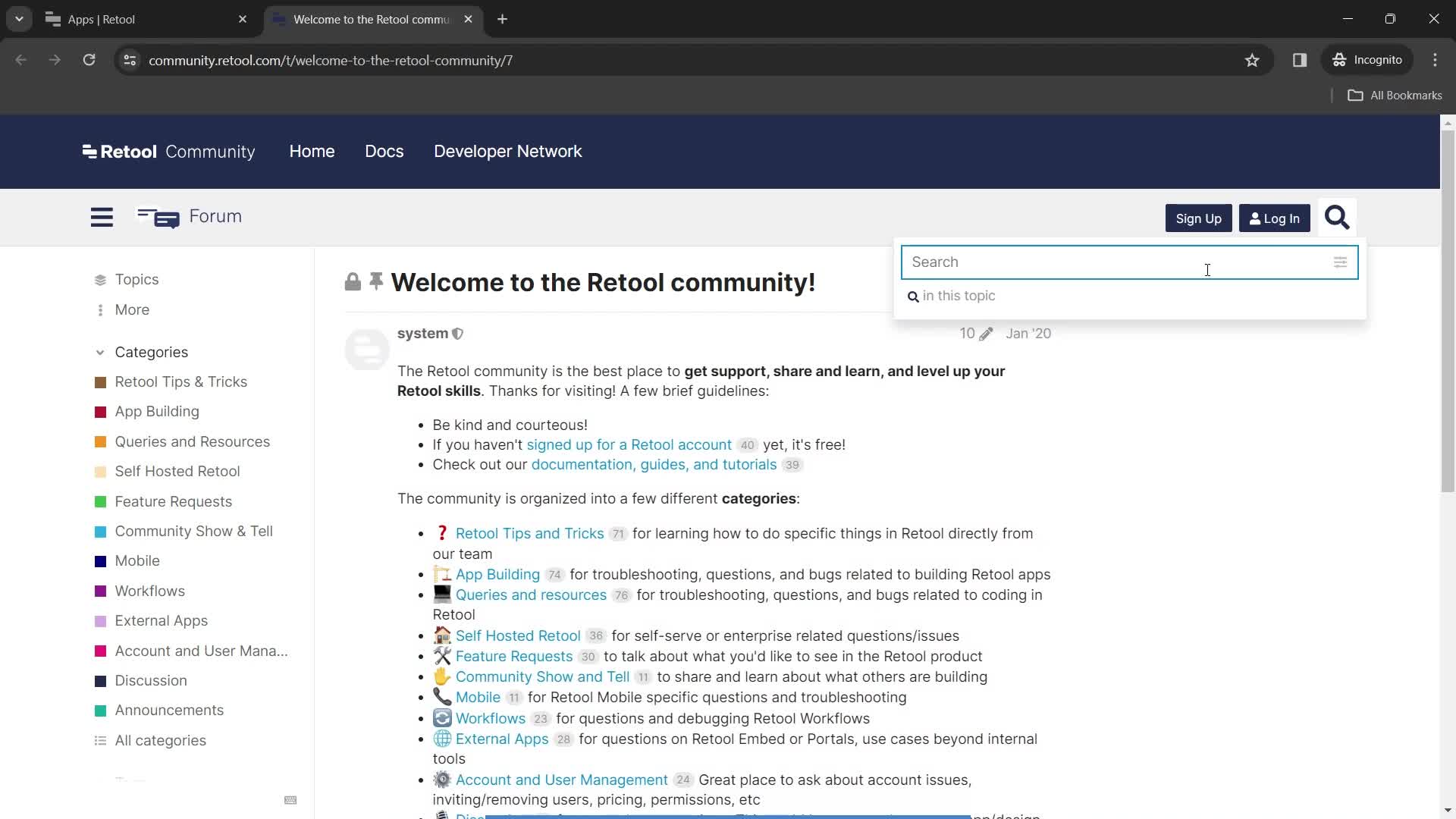The height and width of the screenshot is (819, 1456).
Task: Click the page vertical scrollbar thumb
Action: coord(1448,311)
